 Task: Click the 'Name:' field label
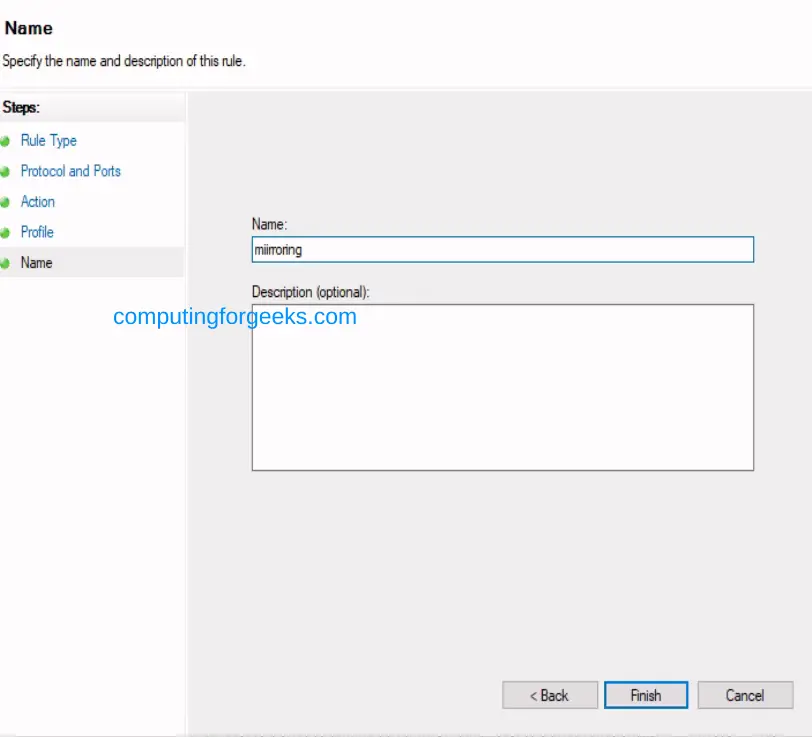[269, 224]
